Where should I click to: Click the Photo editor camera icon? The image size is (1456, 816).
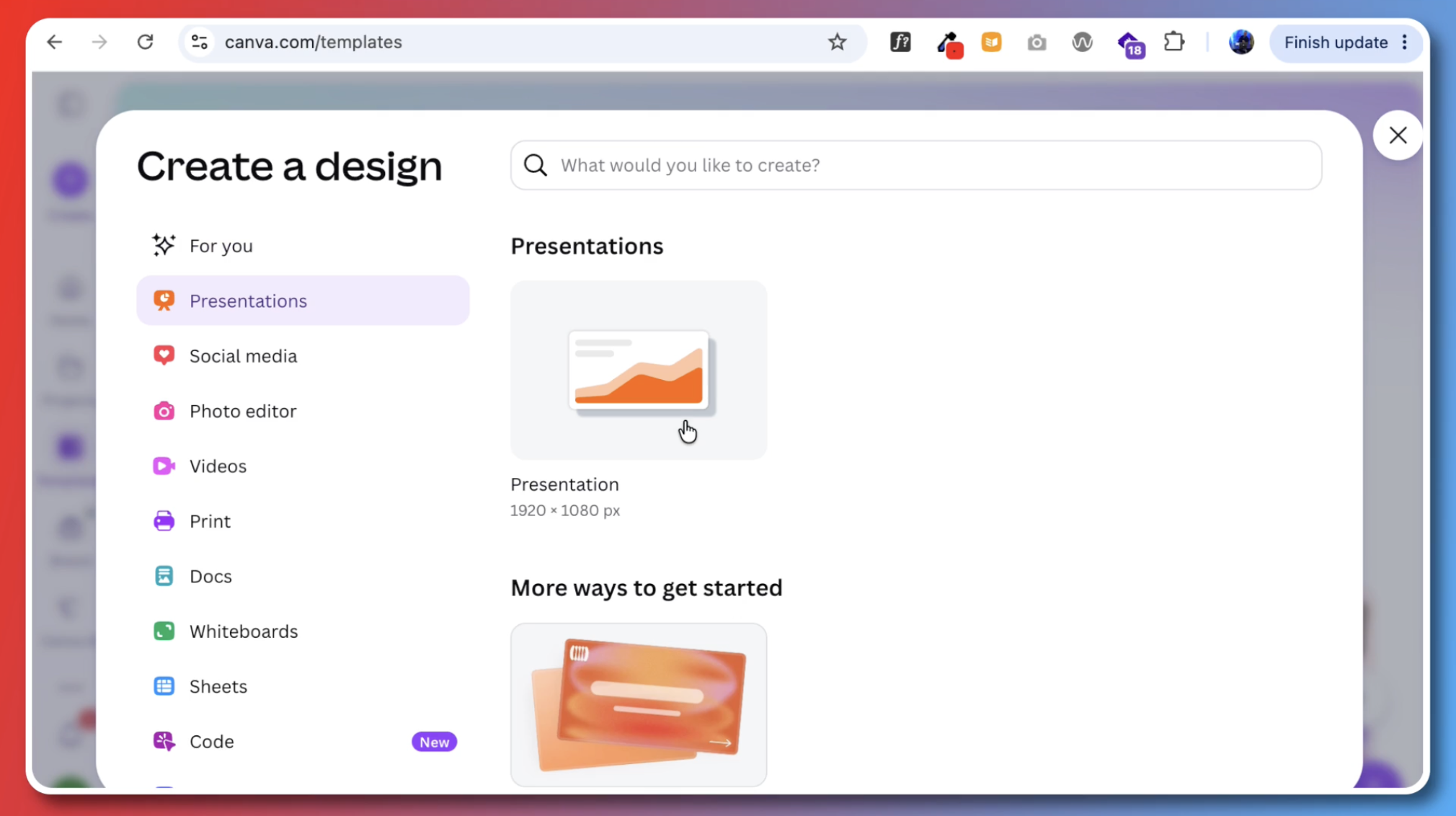coord(164,411)
